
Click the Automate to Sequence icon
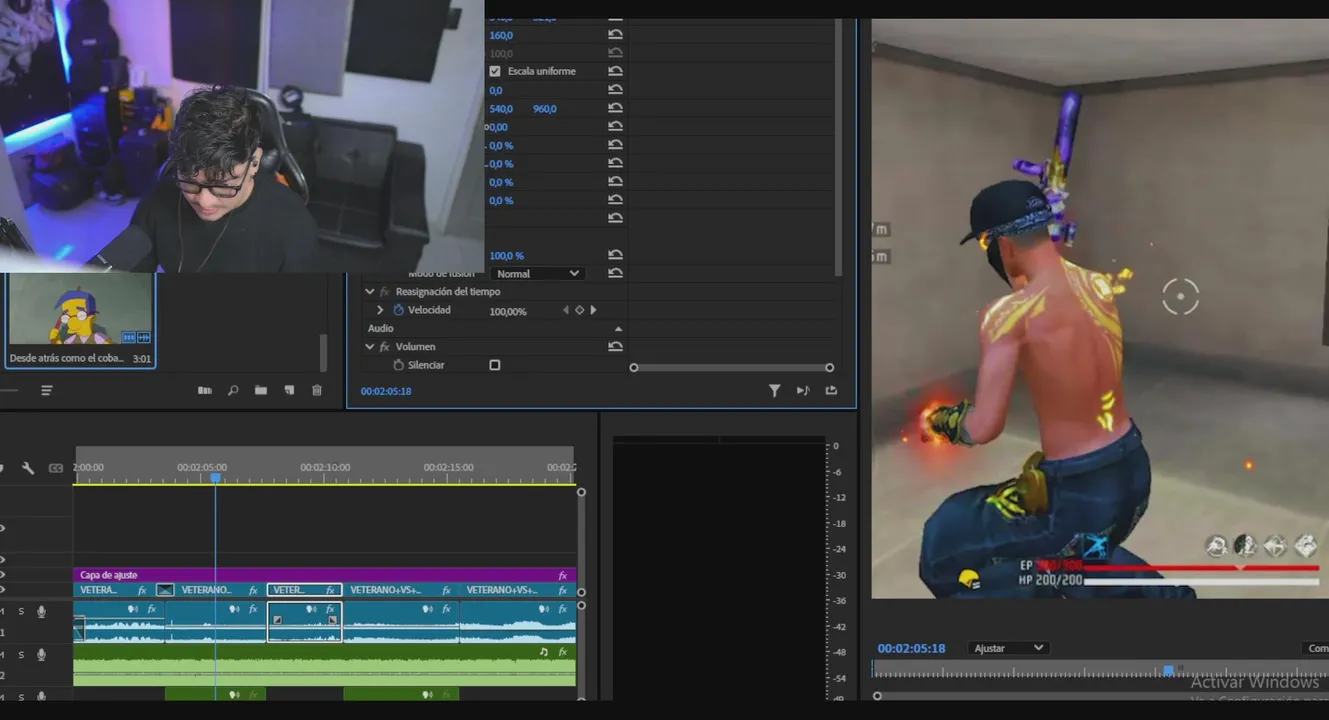[205, 391]
